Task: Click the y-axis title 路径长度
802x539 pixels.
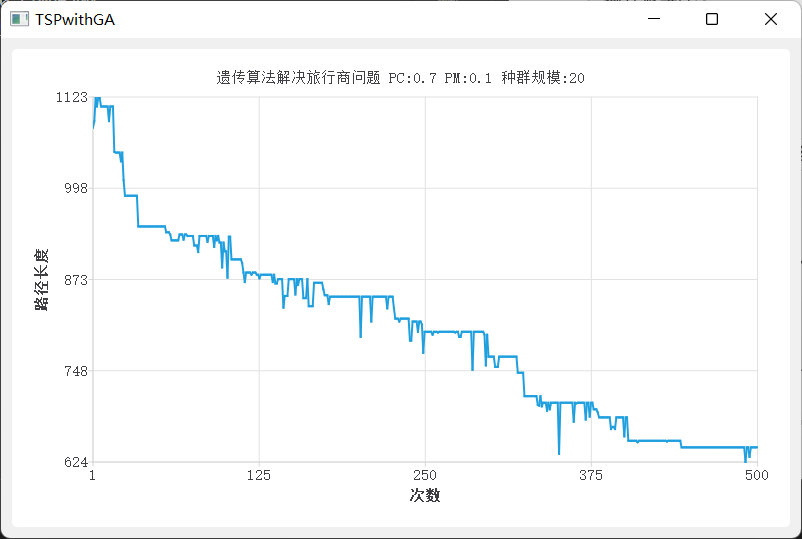Action: click(x=41, y=279)
